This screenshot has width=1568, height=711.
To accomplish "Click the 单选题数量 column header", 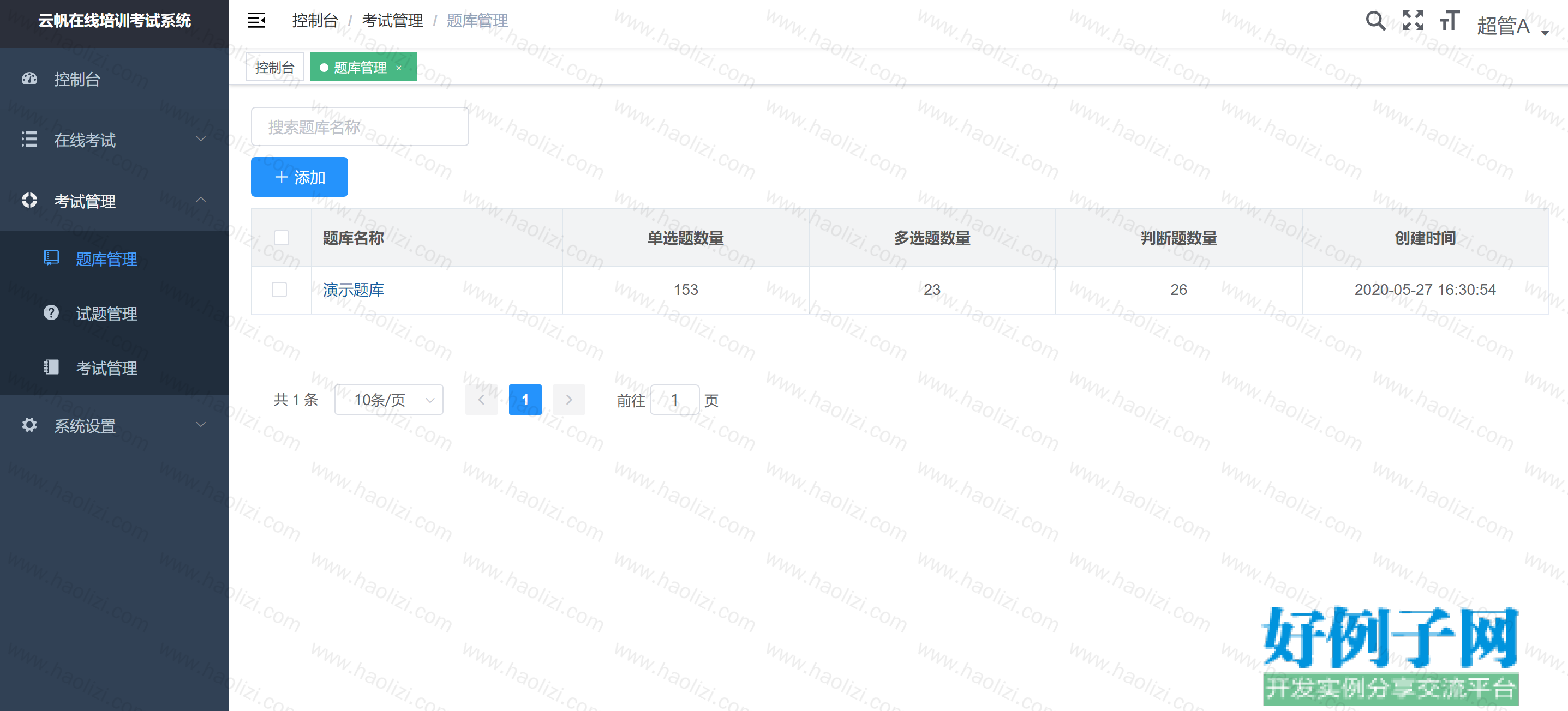I will pos(685,238).
